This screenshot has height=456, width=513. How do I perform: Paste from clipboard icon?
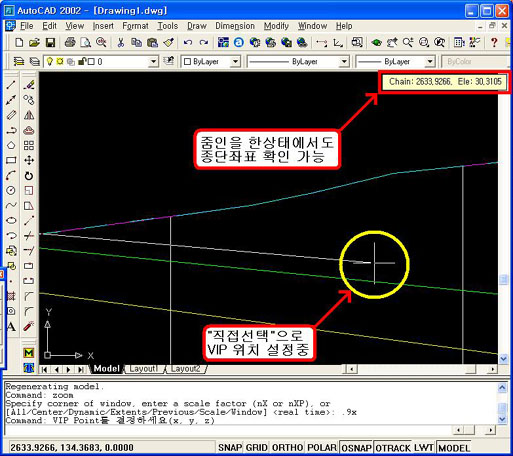pos(152,43)
